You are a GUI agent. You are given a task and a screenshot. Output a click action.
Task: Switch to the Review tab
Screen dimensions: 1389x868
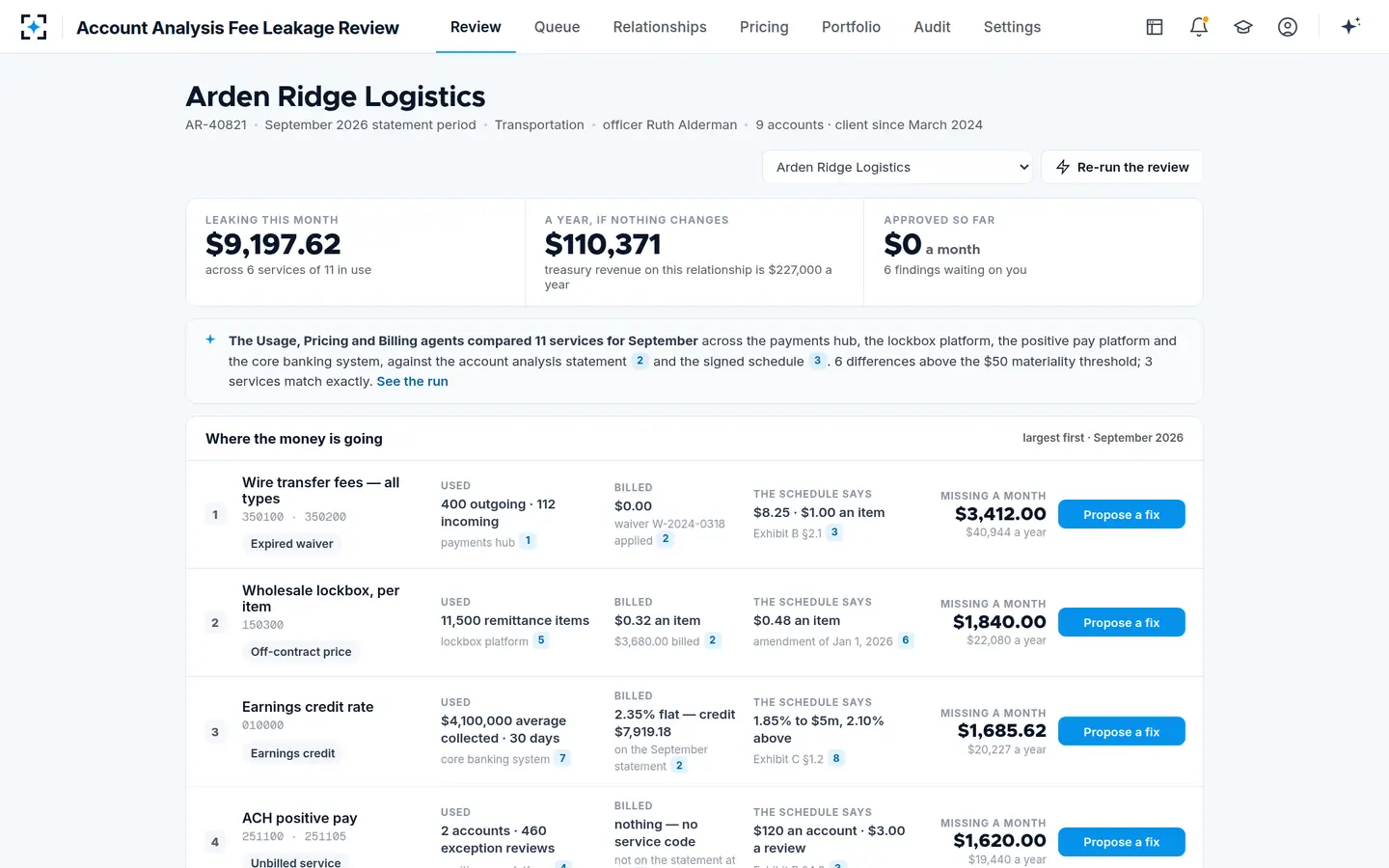[x=476, y=27]
